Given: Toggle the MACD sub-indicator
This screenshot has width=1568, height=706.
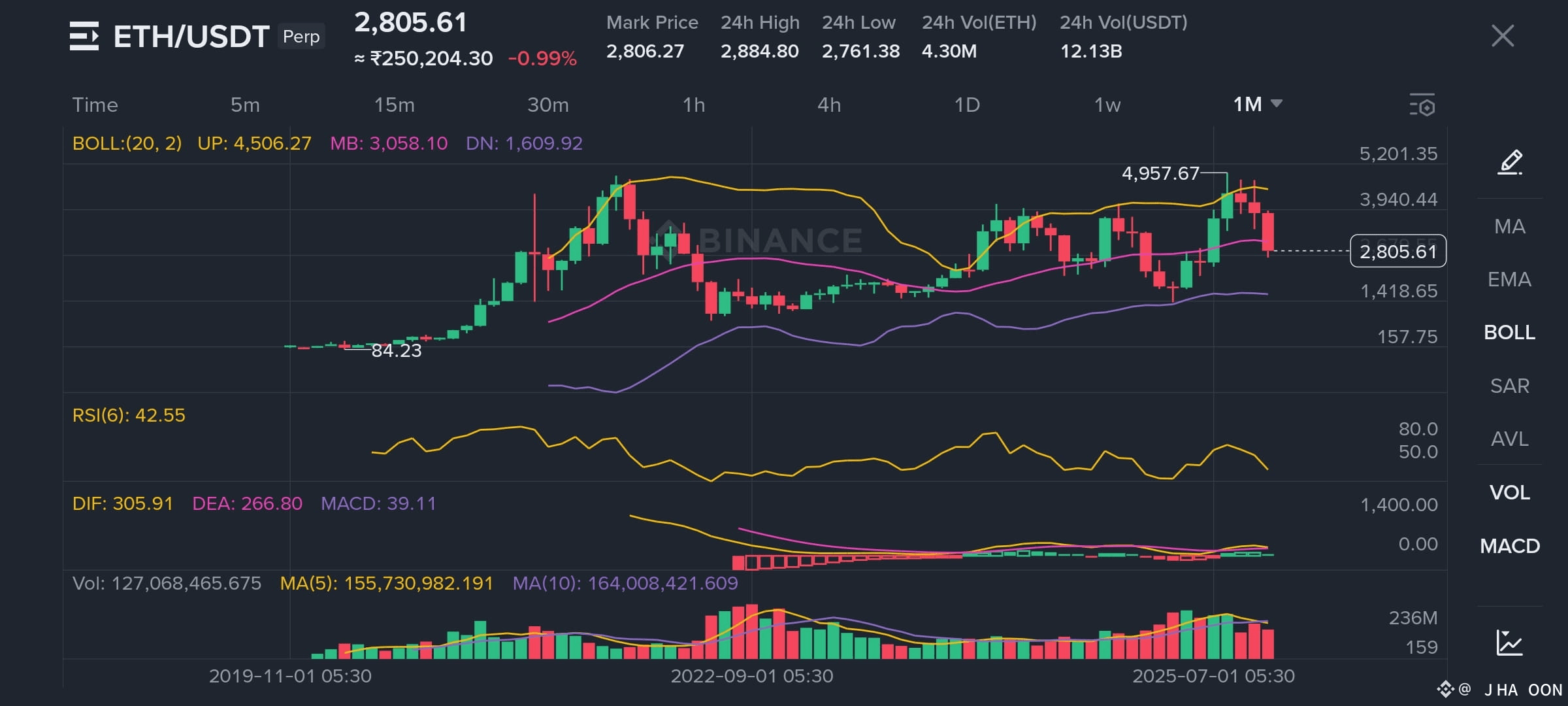Looking at the screenshot, I should [1510, 546].
